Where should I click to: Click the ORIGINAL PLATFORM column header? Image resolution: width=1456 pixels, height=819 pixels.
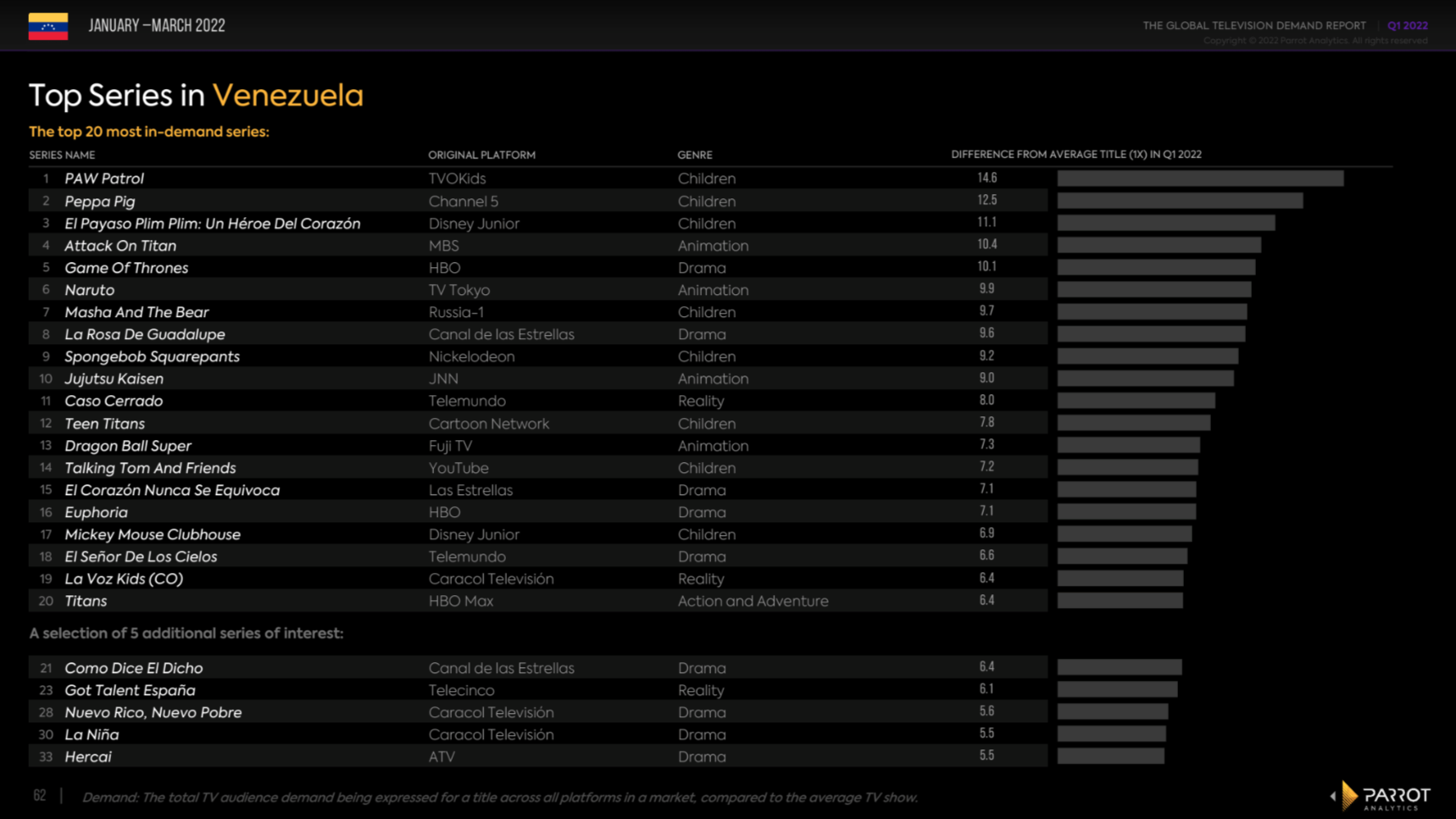click(x=481, y=155)
